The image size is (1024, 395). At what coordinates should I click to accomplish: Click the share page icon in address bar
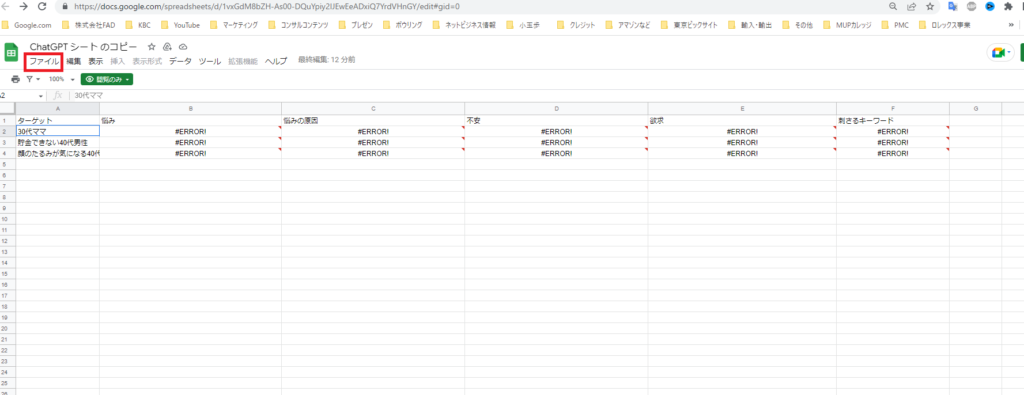[911, 7]
